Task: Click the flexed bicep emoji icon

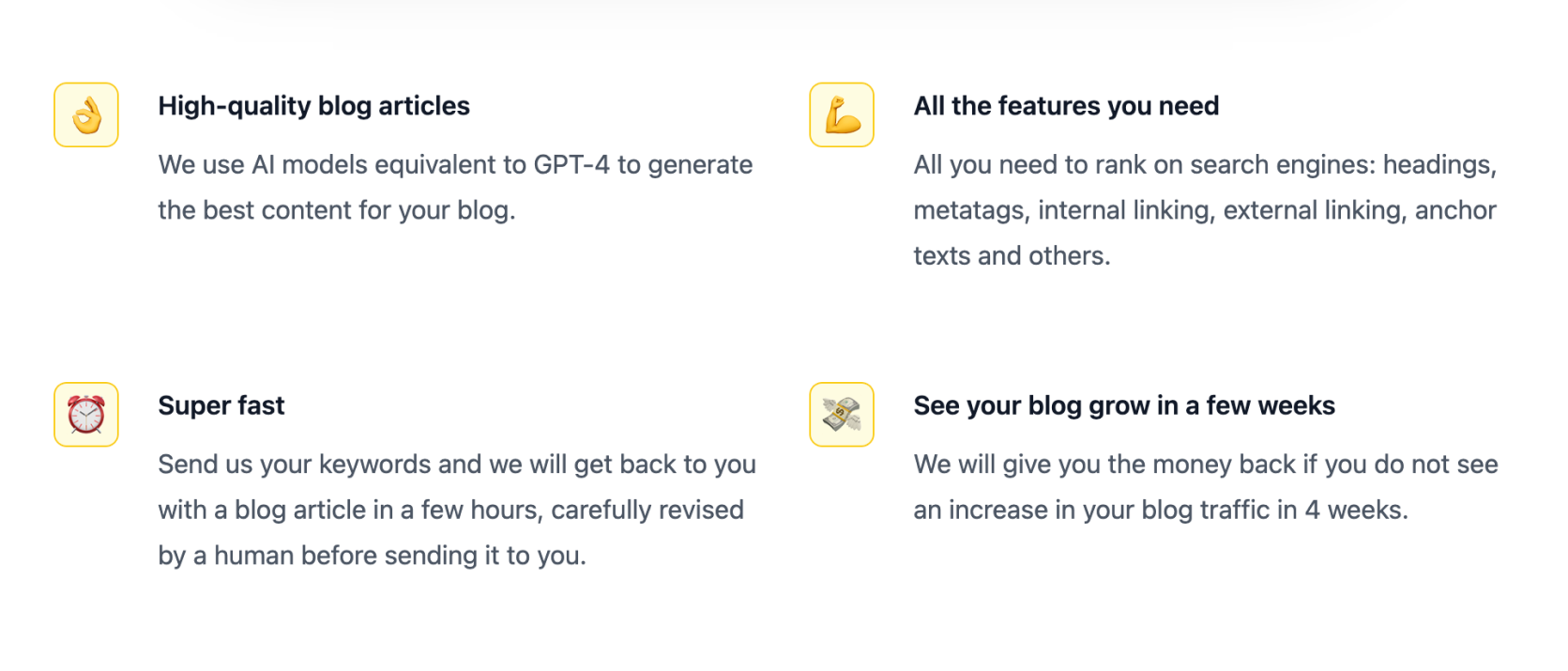Action: click(842, 115)
